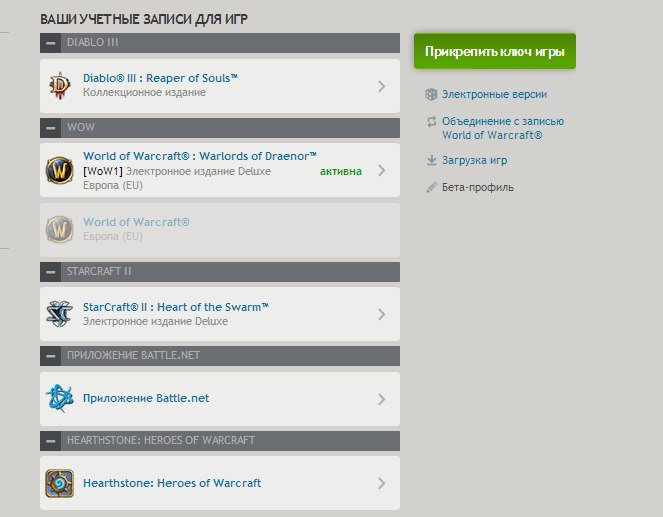Click the pencil icon beside Бета-профиль
The width and height of the screenshot is (663, 517).
click(431, 187)
